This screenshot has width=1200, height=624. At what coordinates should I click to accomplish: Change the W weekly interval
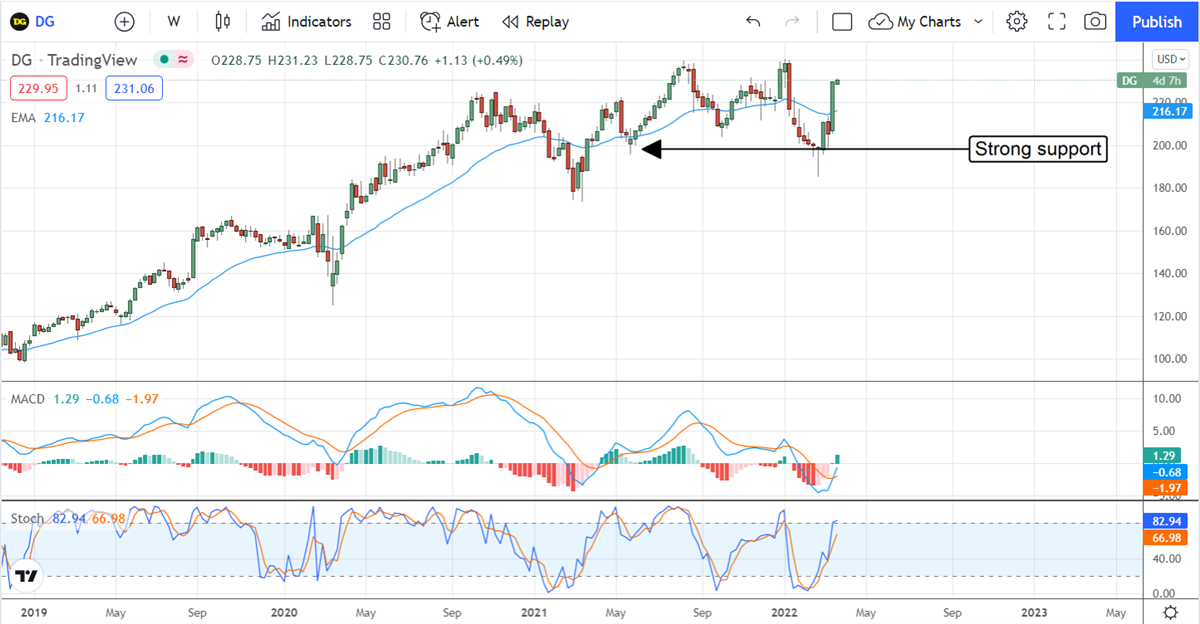pos(173,21)
